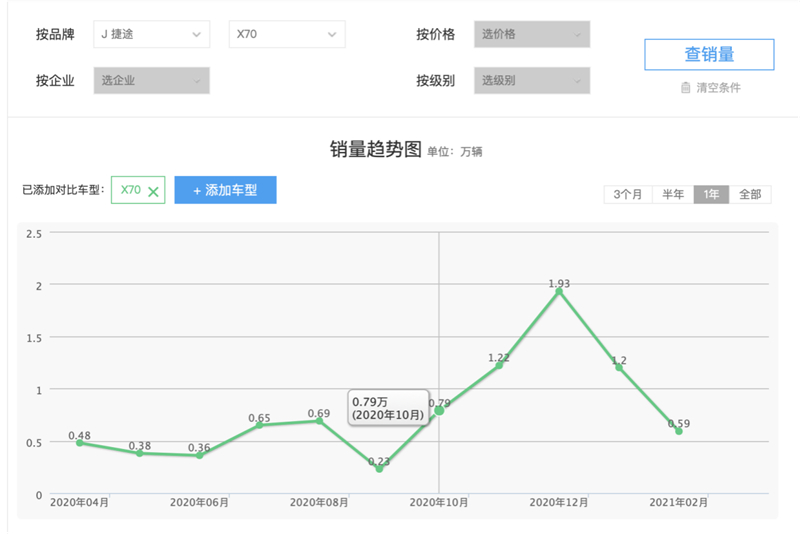Image resolution: width=800 pixels, height=534 pixels.
Task: Click the 查销量 search button
Action: pos(709,54)
